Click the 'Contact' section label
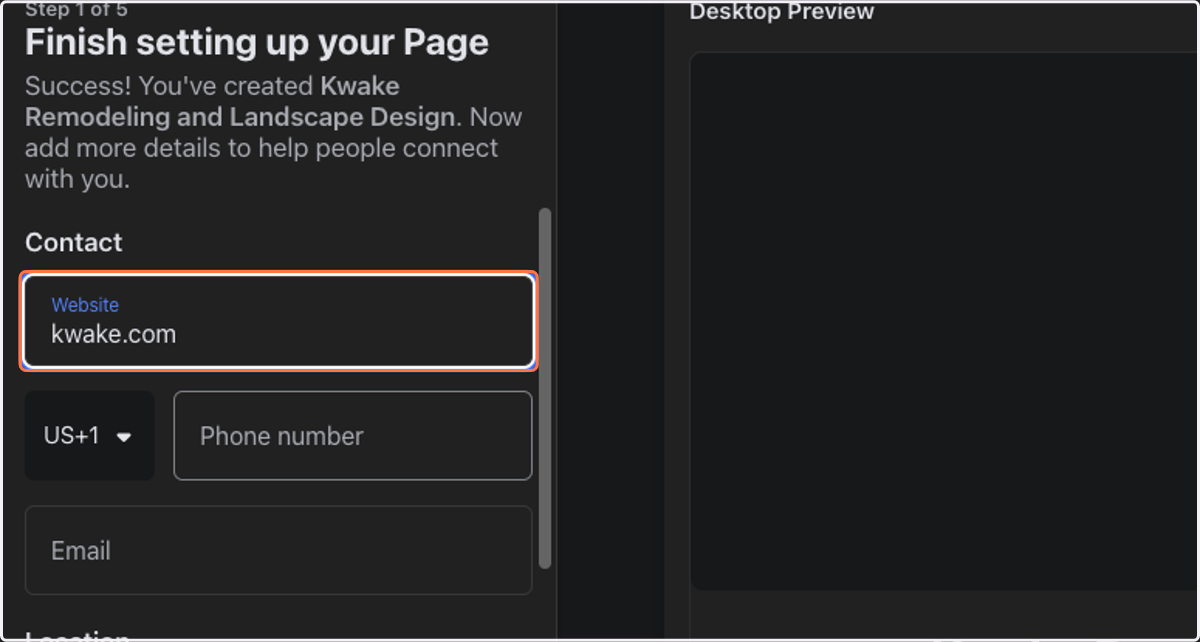1200x642 pixels. pyautogui.click(x=74, y=243)
